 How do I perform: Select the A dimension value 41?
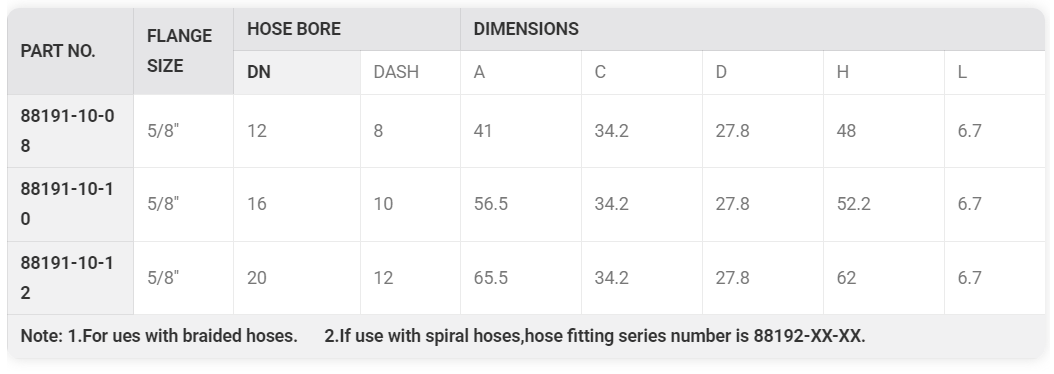click(x=483, y=130)
